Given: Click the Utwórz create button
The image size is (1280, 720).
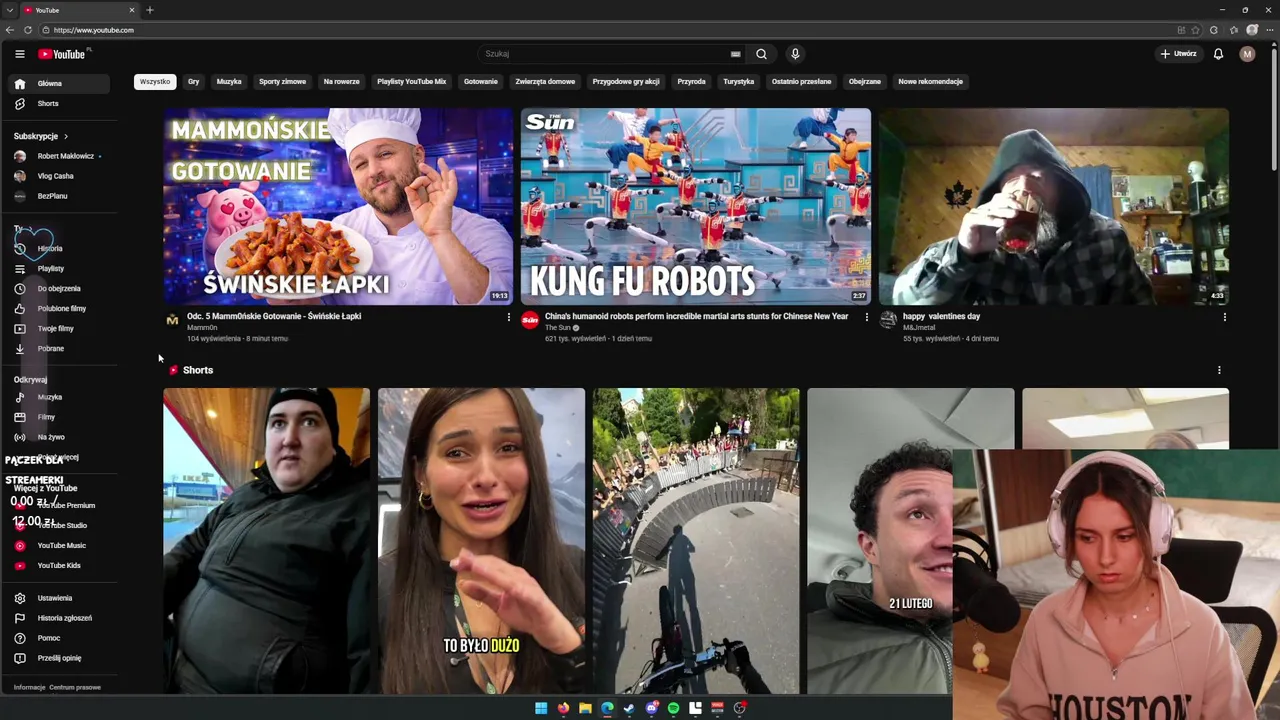Looking at the screenshot, I should click(1178, 54).
